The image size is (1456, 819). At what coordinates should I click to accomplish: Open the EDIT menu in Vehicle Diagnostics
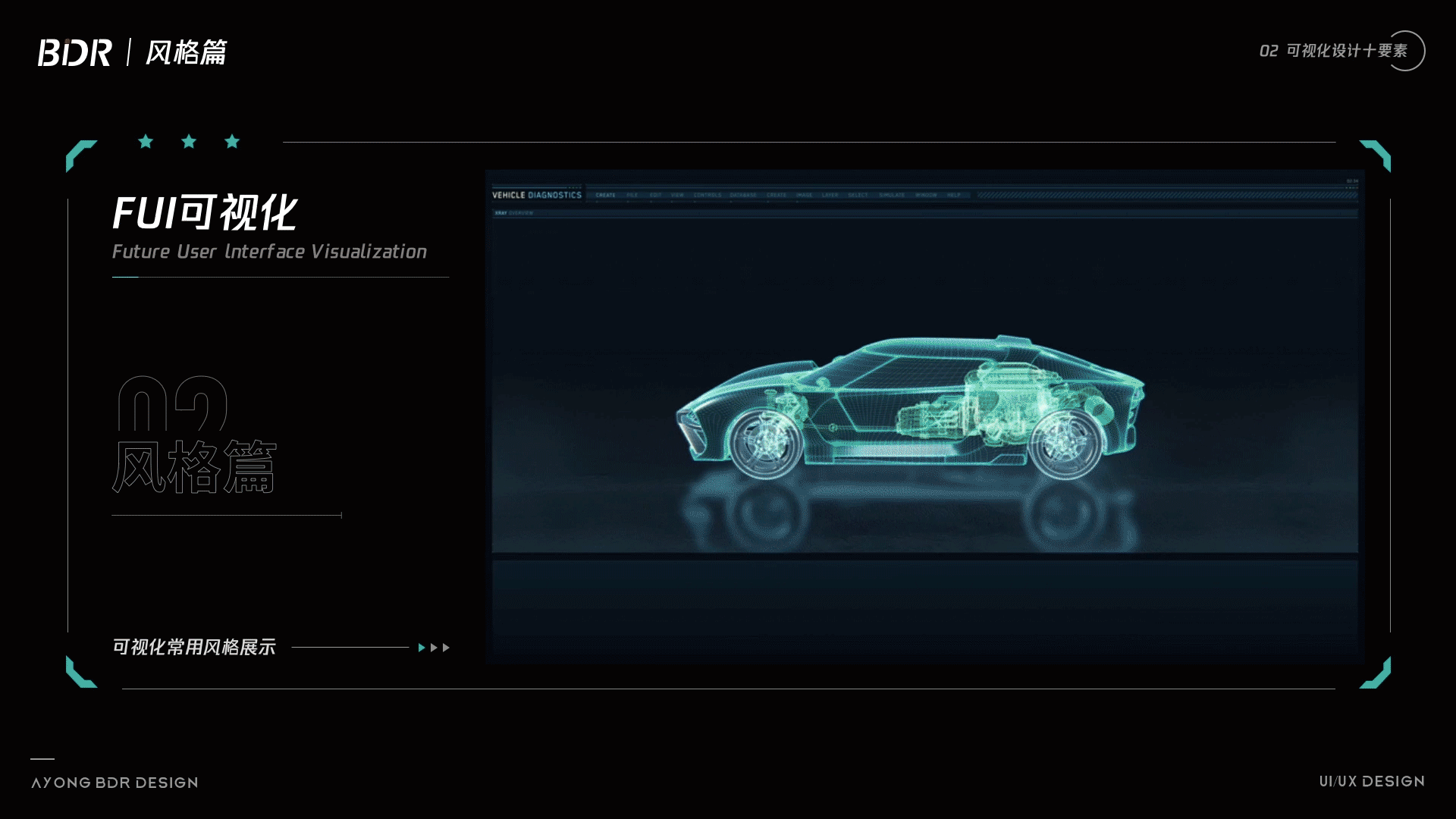coord(656,195)
